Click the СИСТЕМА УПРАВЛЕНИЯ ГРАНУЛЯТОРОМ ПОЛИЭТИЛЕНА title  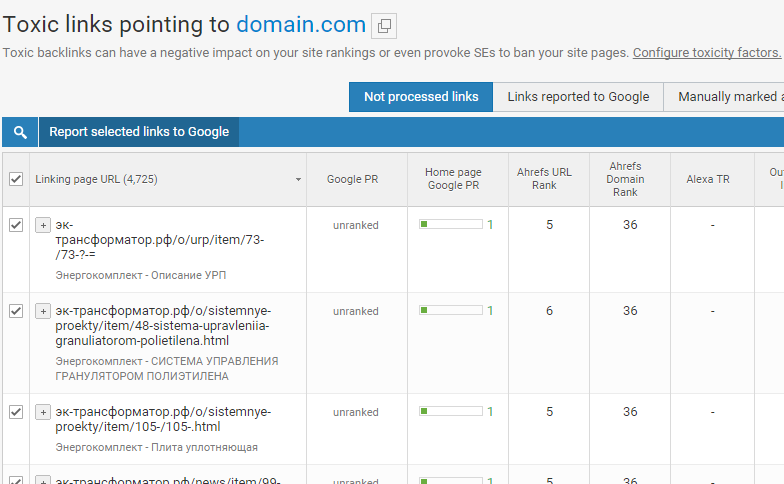click(166, 368)
